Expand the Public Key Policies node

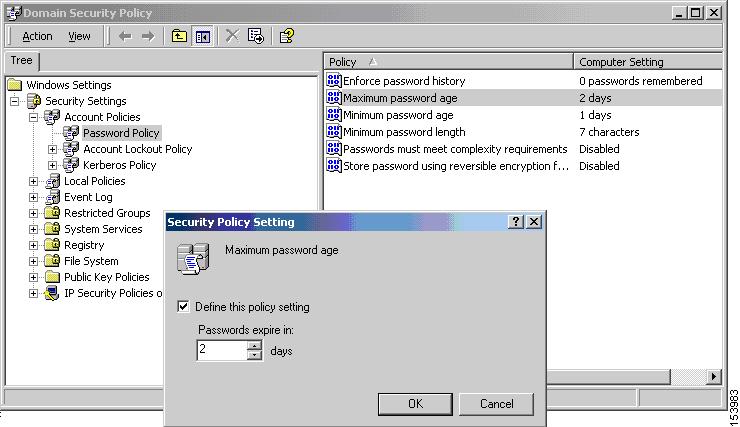click(34, 277)
